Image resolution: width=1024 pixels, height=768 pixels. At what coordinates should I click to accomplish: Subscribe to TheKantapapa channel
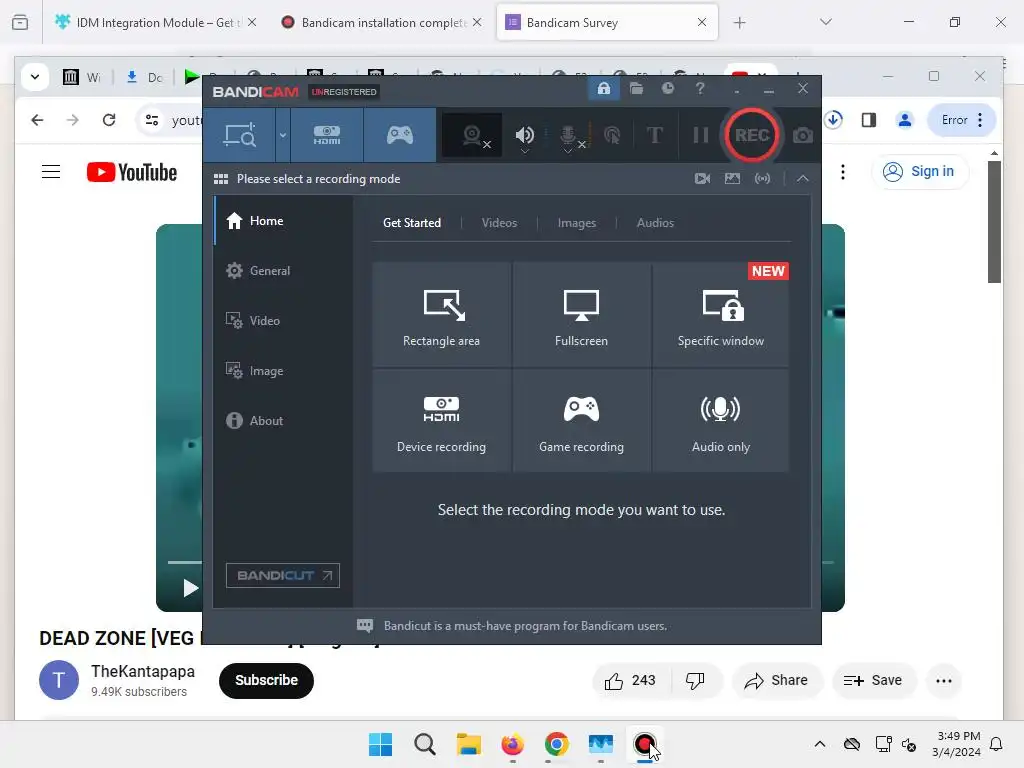[x=266, y=680]
